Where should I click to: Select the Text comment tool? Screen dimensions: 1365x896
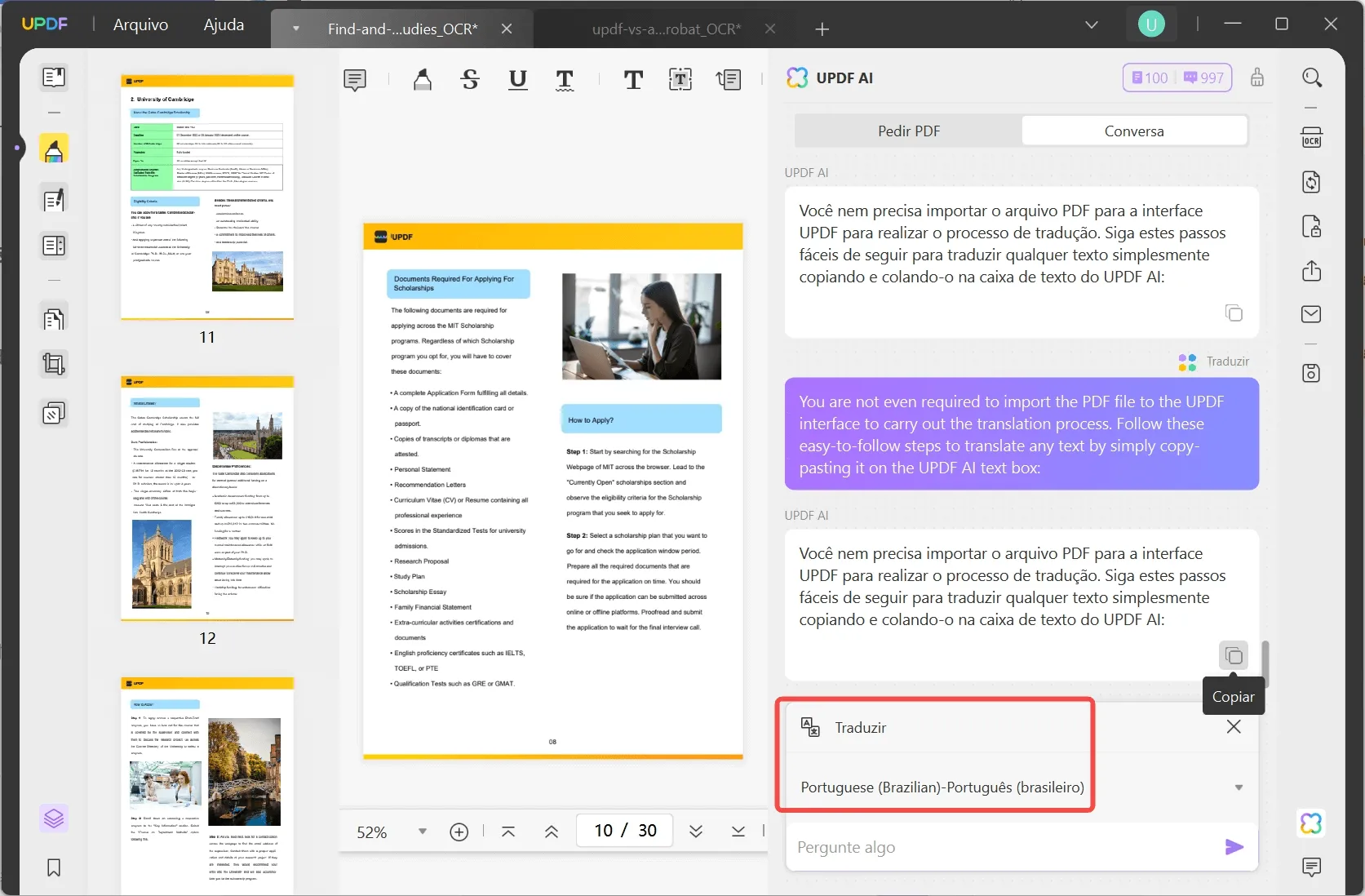(633, 80)
